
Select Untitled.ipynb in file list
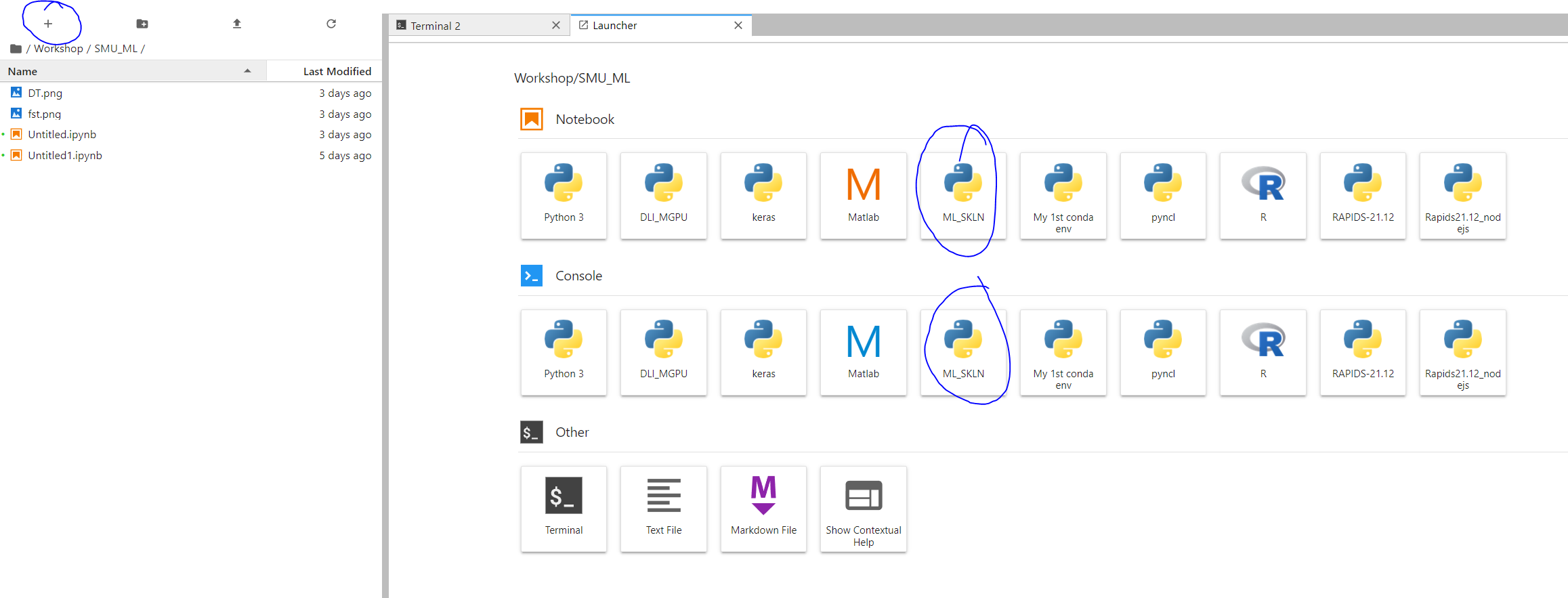[x=191, y=134]
